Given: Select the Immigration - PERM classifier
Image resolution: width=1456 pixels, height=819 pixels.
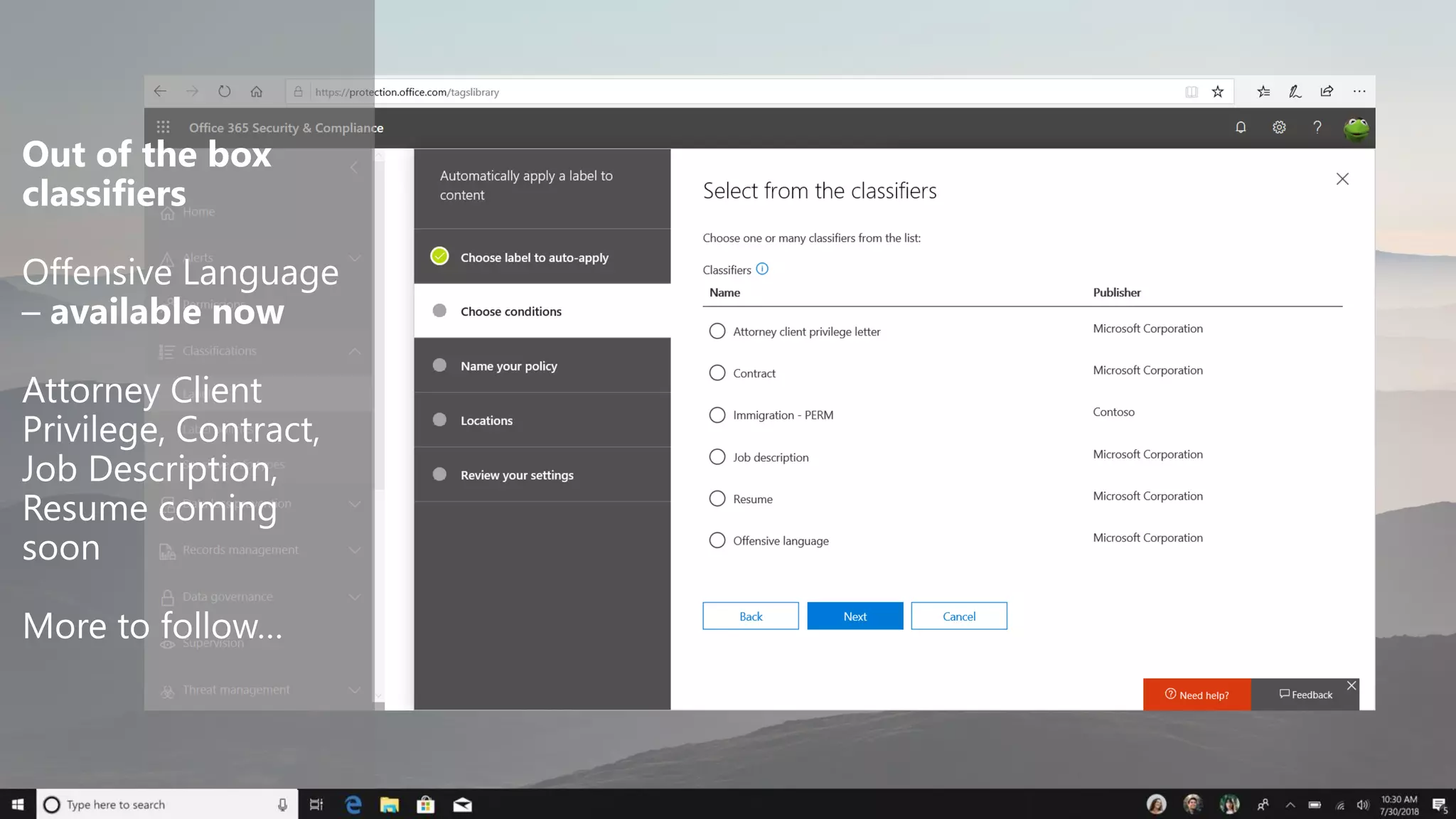Looking at the screenshot, I should (717, 415).
